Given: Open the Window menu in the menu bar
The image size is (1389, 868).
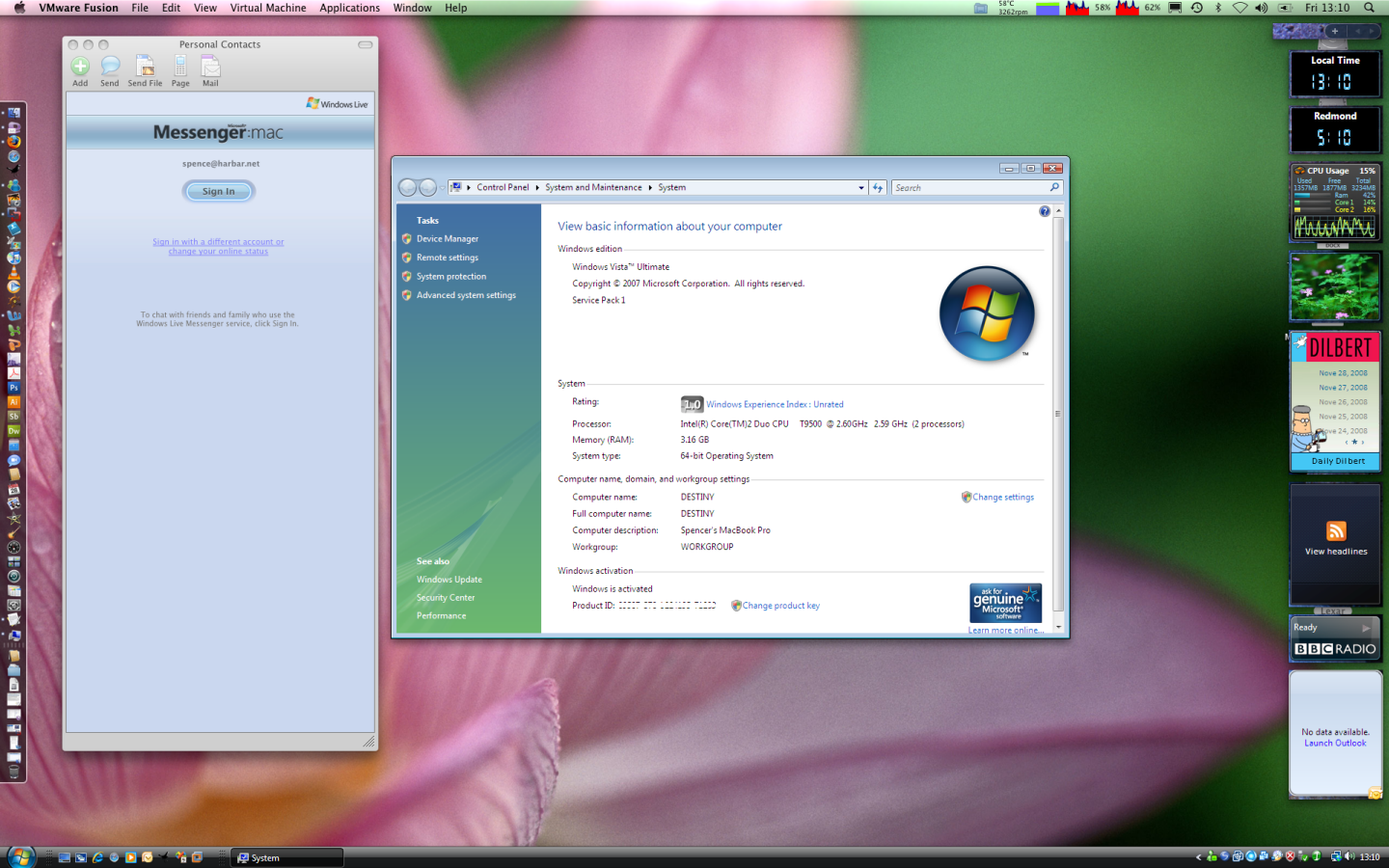Looking at the screenshot, I should coord(412,8).
